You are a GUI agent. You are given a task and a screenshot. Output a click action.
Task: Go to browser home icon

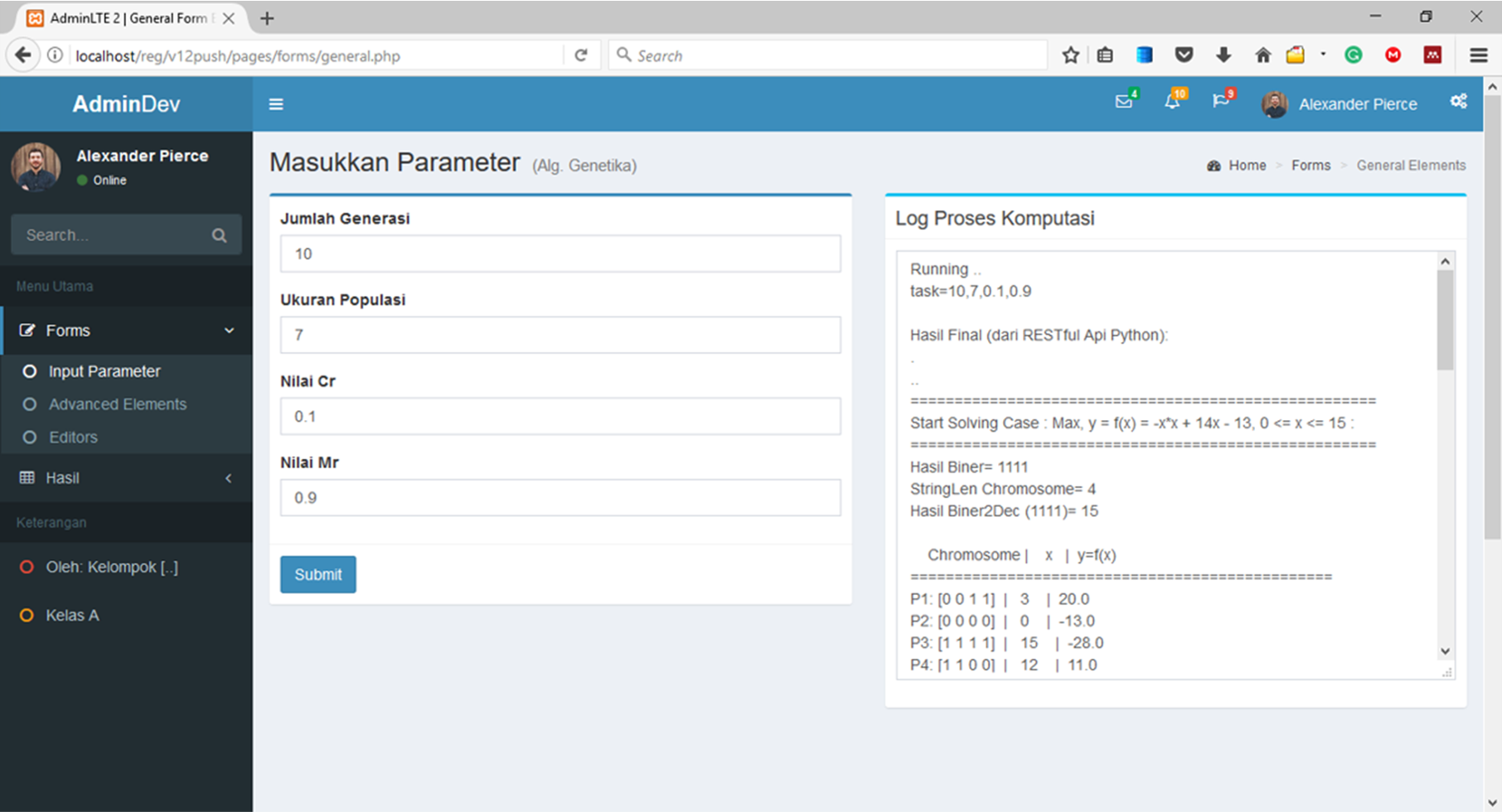coord(1262,56)
